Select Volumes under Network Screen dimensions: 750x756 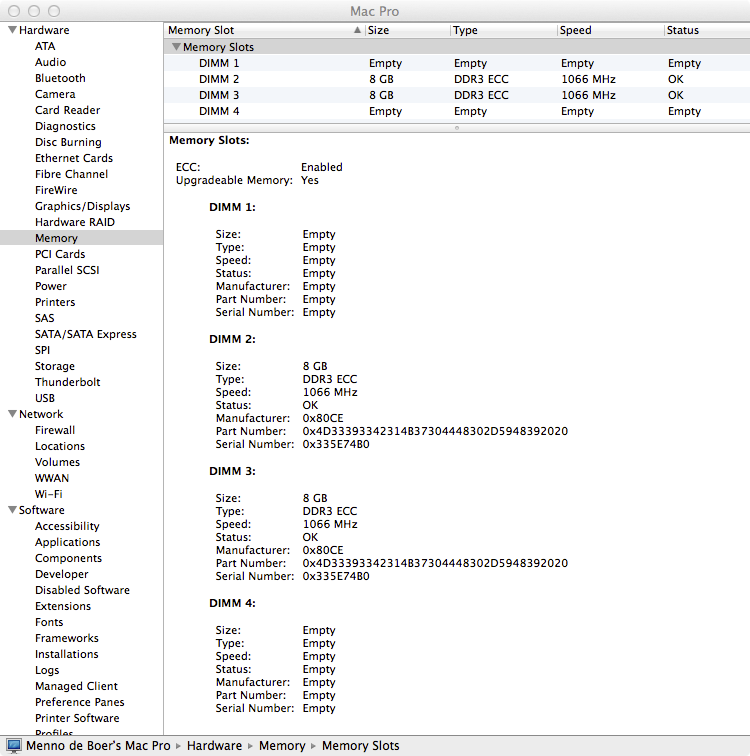pyautogui.click(x=57, y=461)
